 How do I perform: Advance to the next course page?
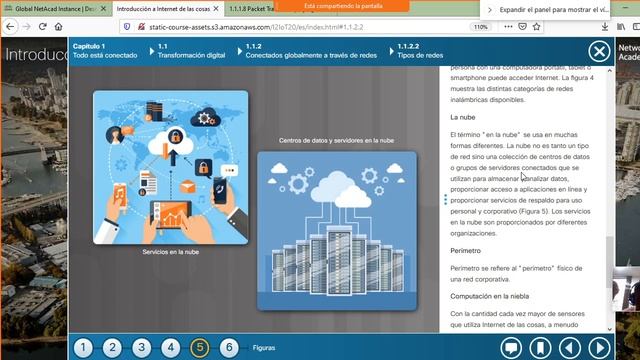[x=599, y=348]
